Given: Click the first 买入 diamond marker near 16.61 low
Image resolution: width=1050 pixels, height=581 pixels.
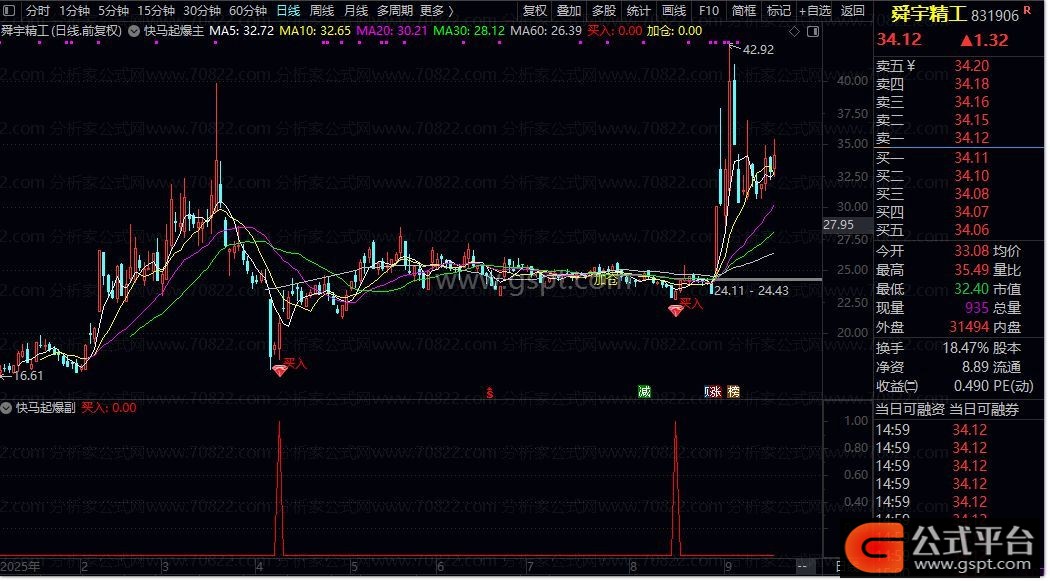Looking at the screenshot, I should [x=280, y=369].
